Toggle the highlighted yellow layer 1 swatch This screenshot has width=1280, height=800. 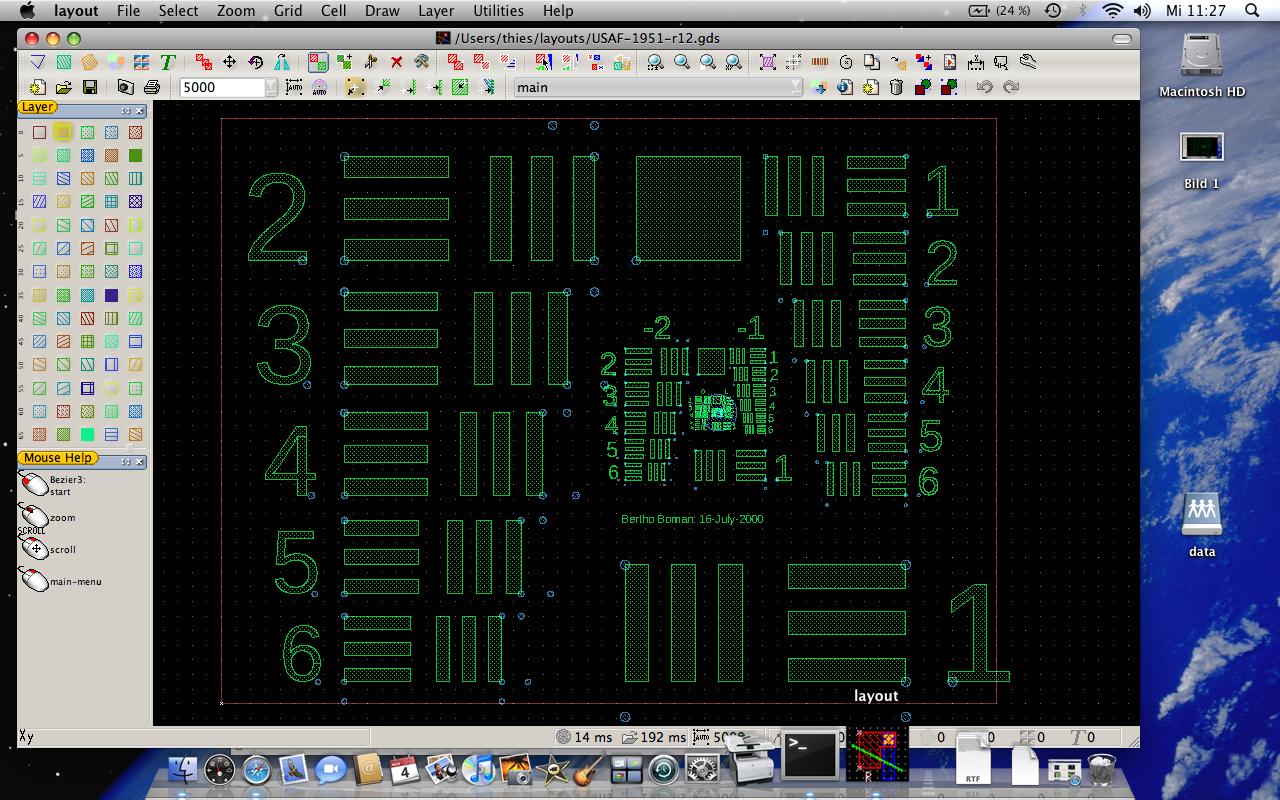click(63, 132)
